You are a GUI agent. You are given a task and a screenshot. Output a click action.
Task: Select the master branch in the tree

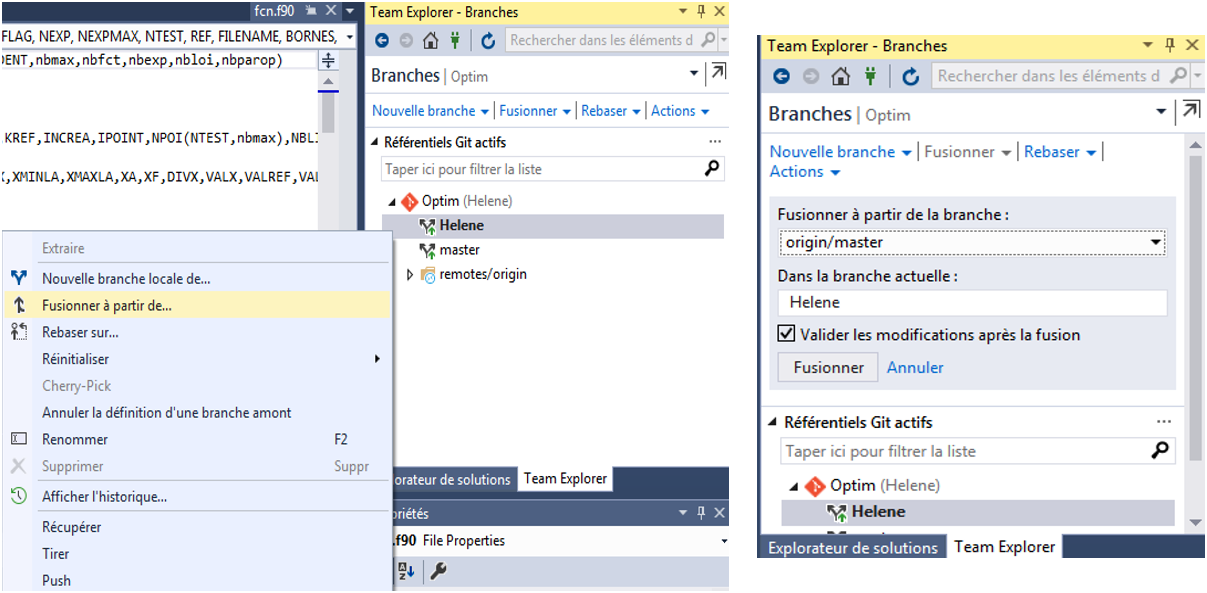pyautogui.click(x=459, y=250)
